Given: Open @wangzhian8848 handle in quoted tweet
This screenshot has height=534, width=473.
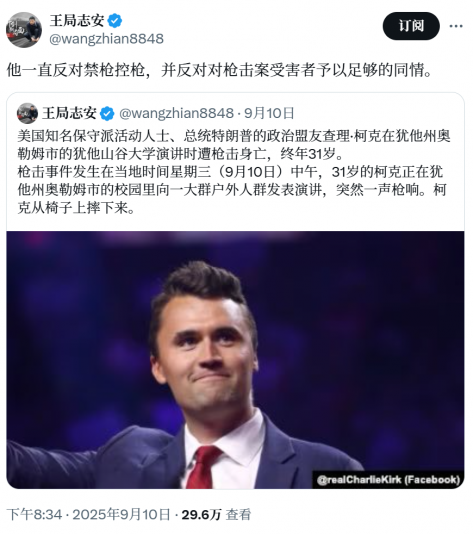Looking at the screenshot, I should (x=176, y=113).
